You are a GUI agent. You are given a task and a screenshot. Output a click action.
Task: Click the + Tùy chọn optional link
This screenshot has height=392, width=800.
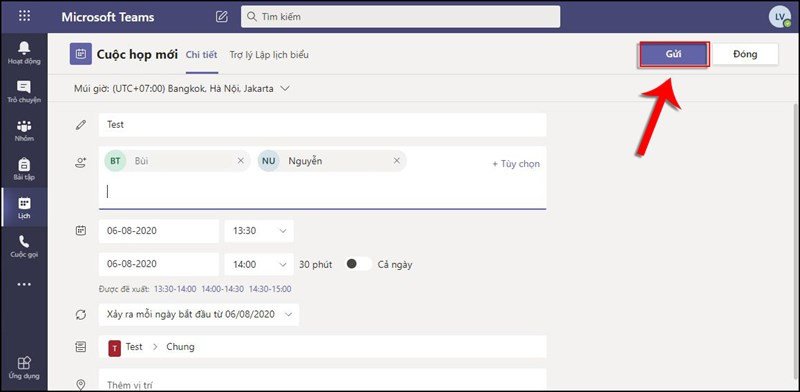tap(516, 164)
